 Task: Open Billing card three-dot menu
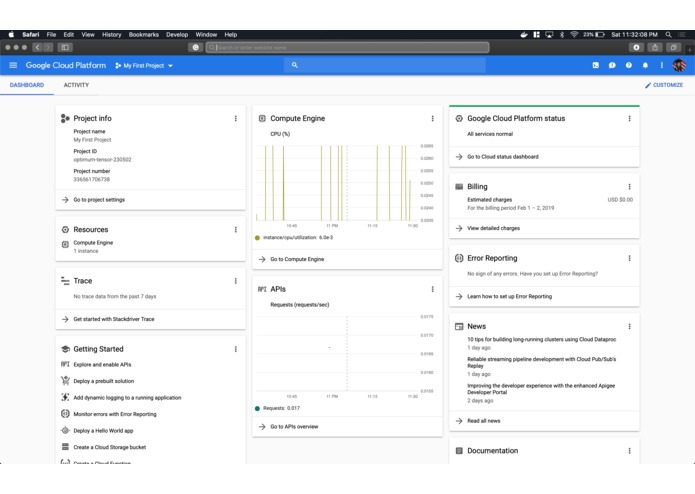pos(629,187)
